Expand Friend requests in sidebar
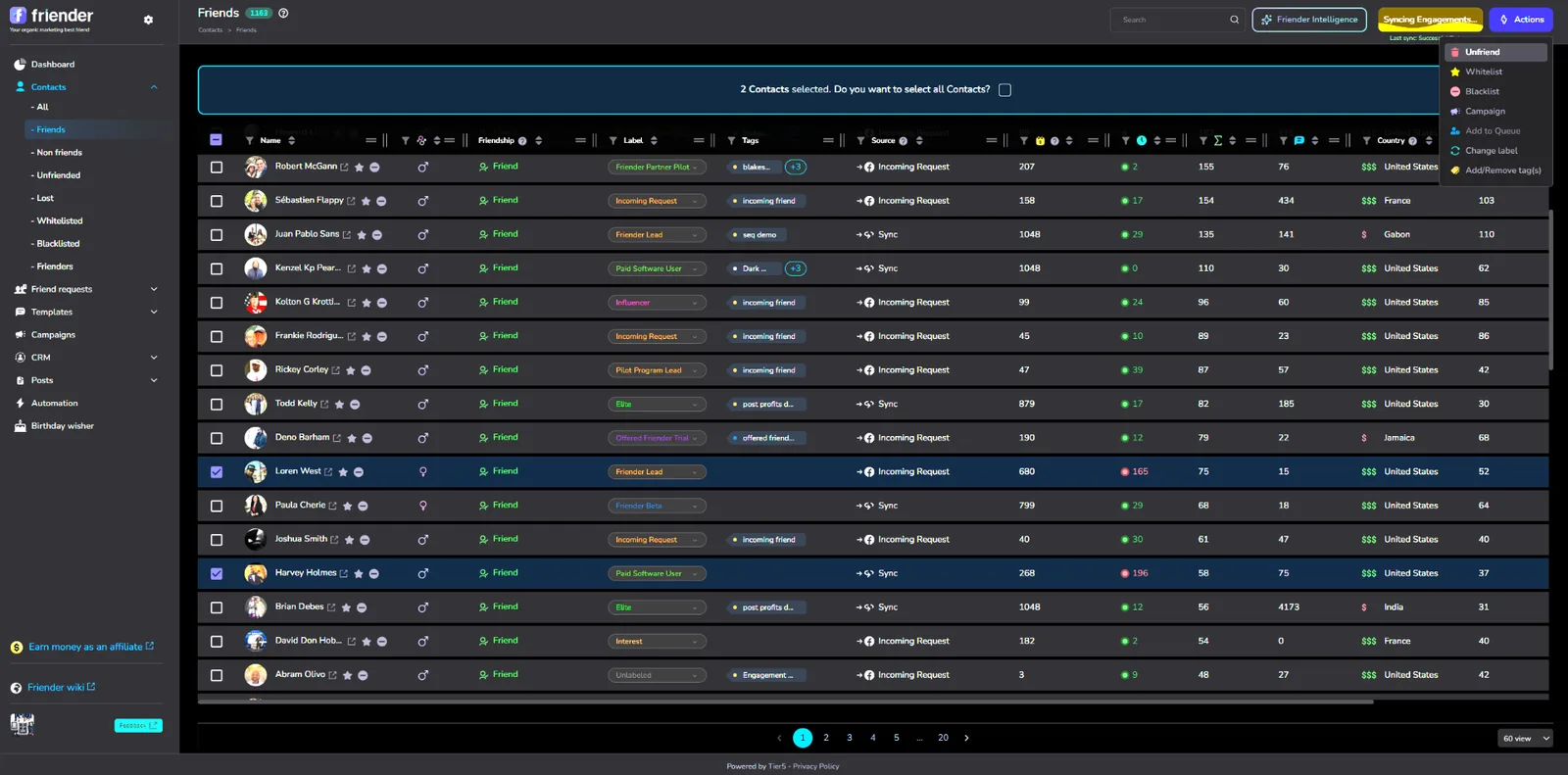 click(154, 289)
